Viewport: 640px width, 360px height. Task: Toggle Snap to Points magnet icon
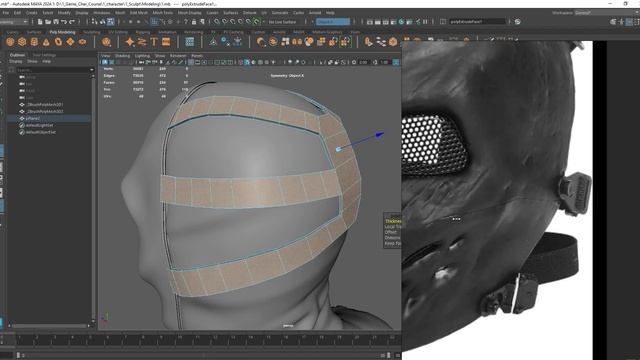(233, 22)
